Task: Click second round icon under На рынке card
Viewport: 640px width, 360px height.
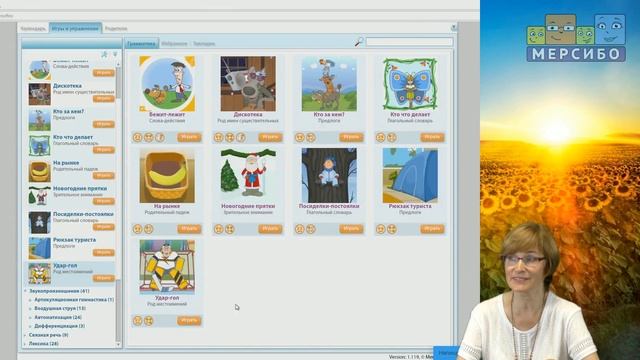Action: click(x=149, y=229)
